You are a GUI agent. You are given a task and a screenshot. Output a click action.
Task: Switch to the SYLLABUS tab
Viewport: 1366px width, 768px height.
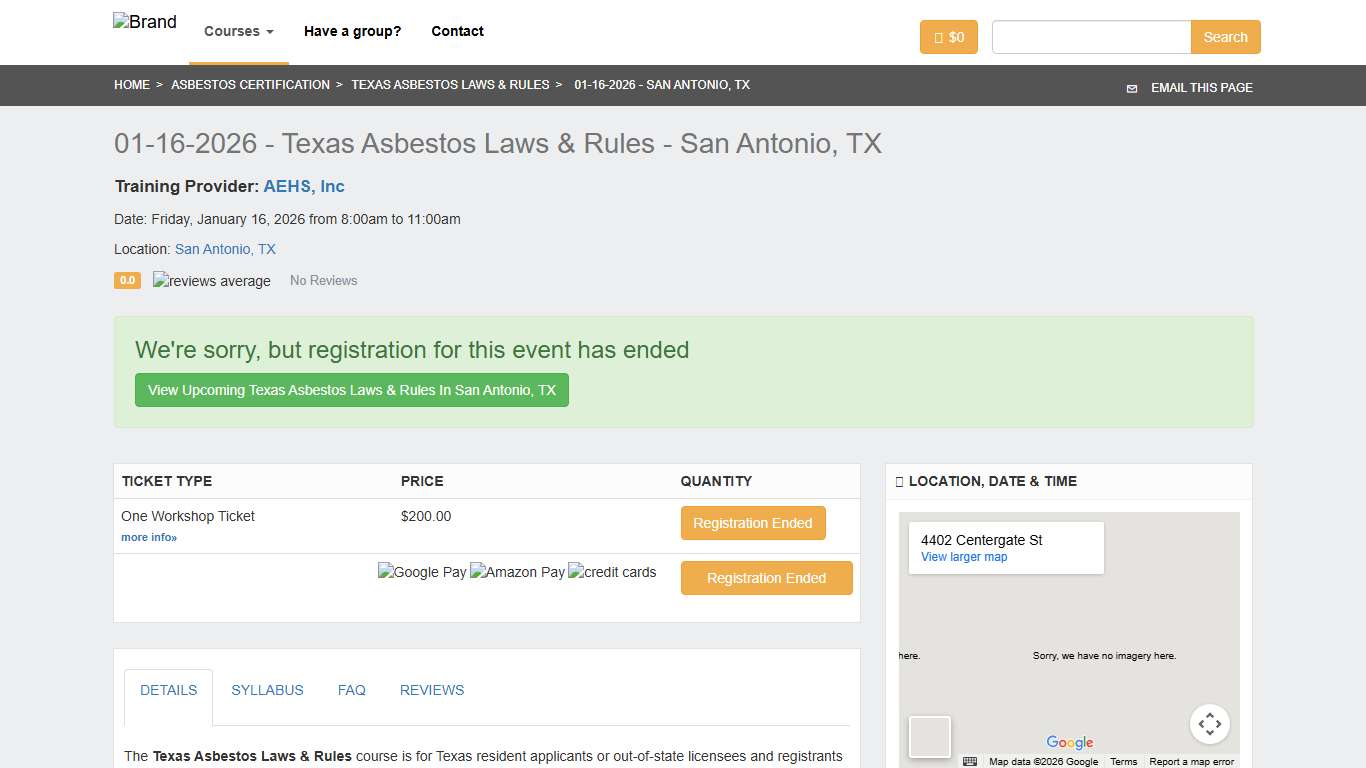(267, 690)
